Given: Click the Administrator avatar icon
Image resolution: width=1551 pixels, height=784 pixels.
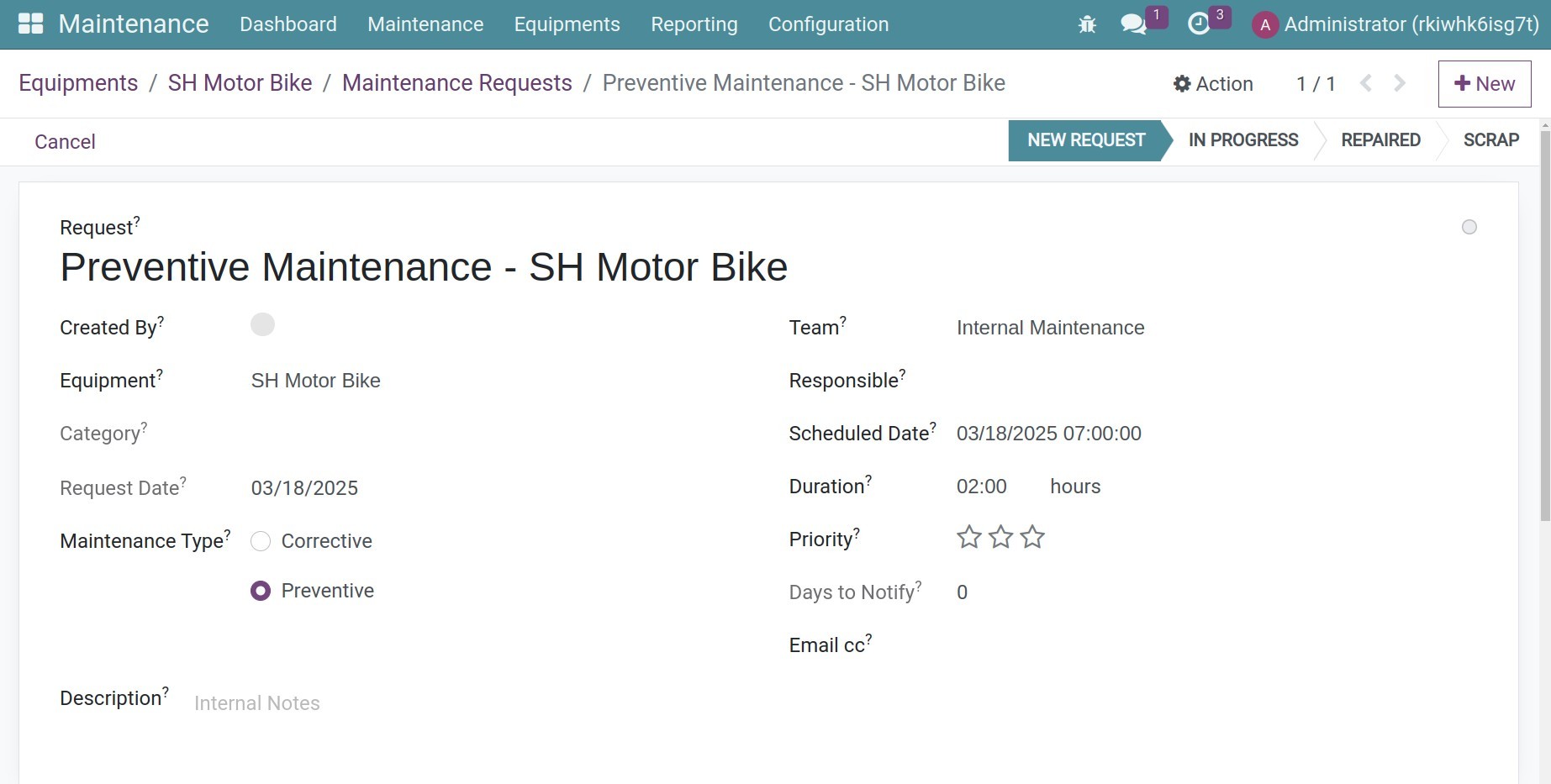Looking at the screenshot, I should [x=1265, y=24].
